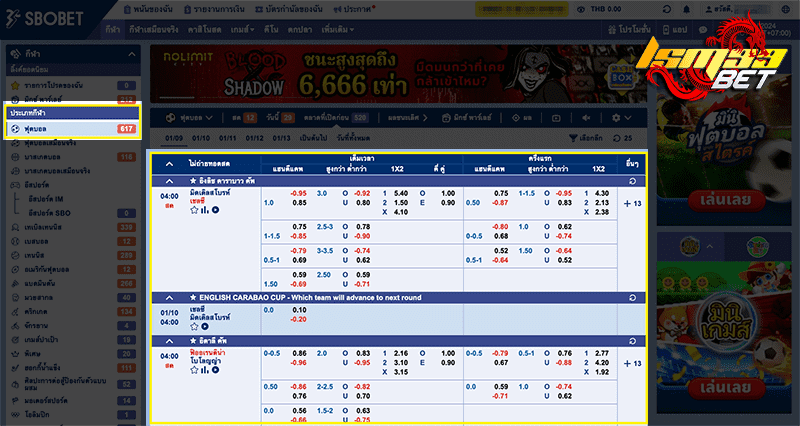Open Mix Parlay (มิกซ์ พาร์เลย์) in toolbar
800x426 pixels.
pos(466,118)
